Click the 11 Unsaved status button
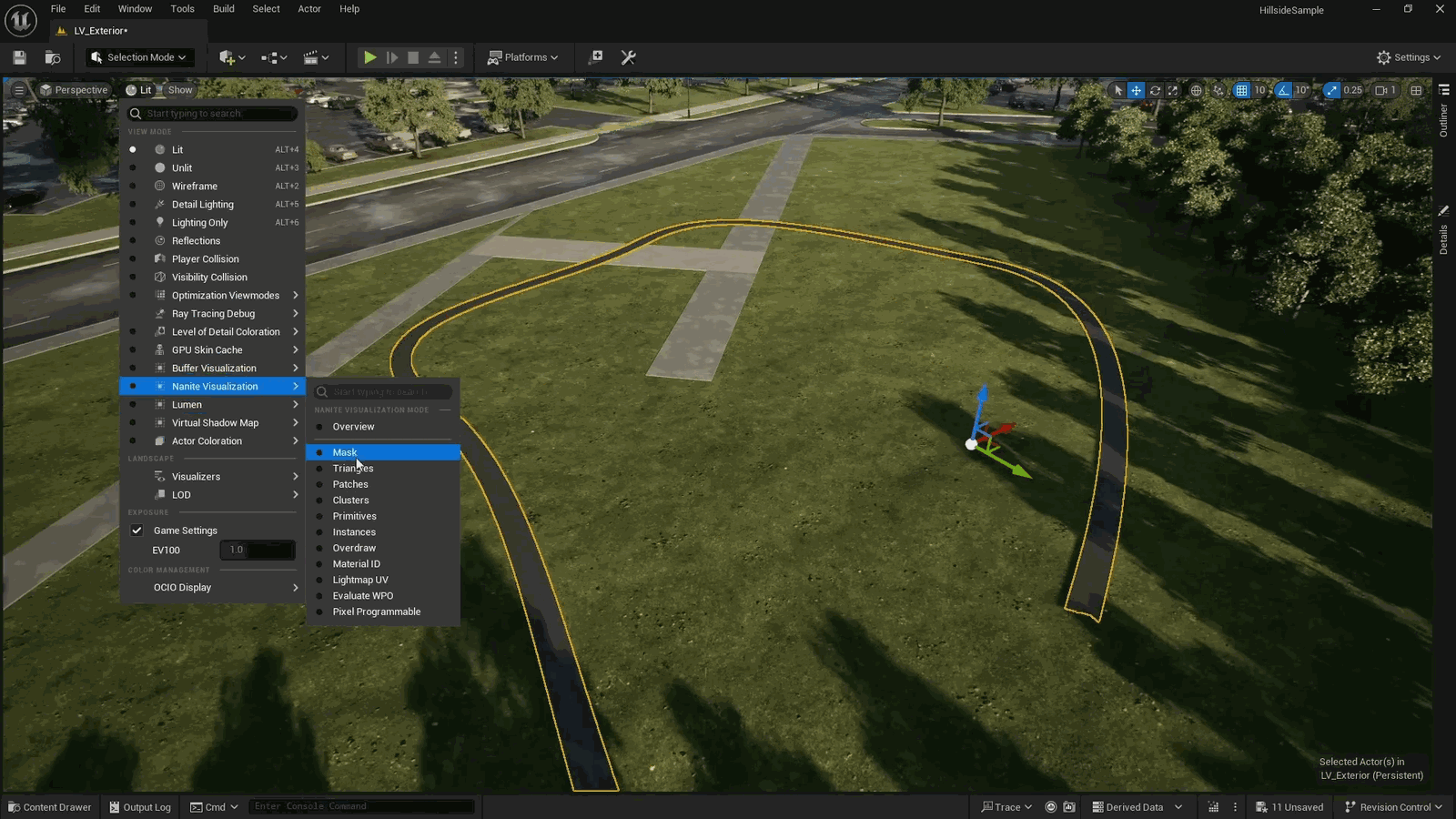The height and width of the screenshot is (819, 1456). 1290,807
